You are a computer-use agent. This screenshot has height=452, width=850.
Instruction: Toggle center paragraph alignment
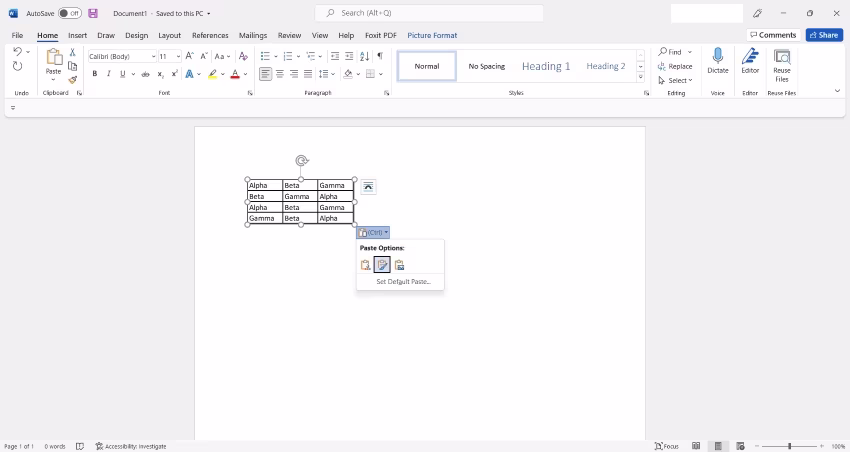tap(280, 74)
